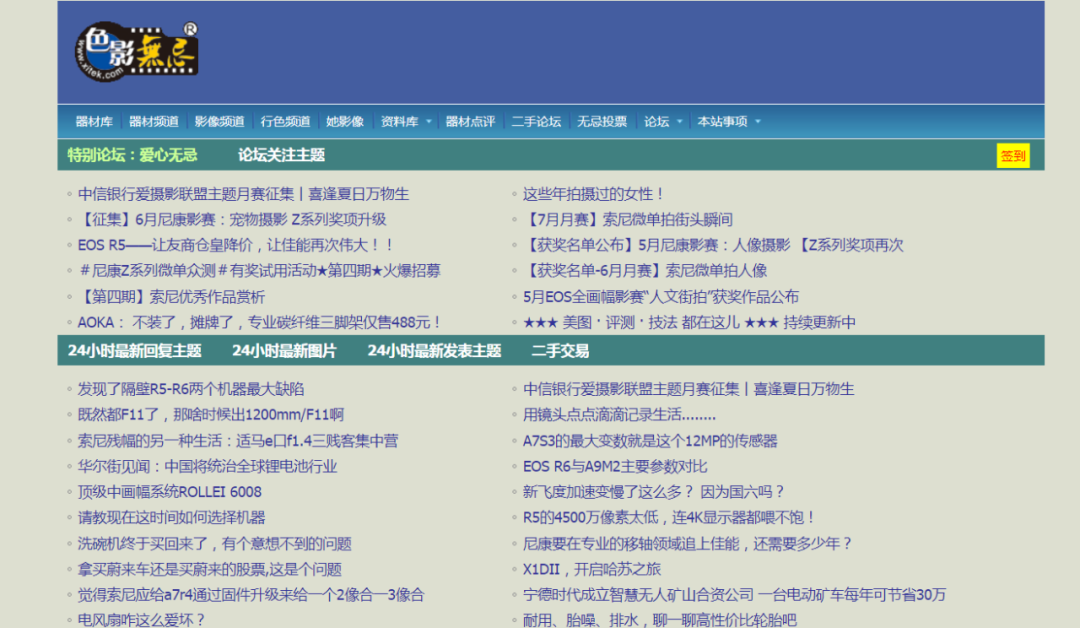Switch to 24小时最新回复主题 tab

134,351
